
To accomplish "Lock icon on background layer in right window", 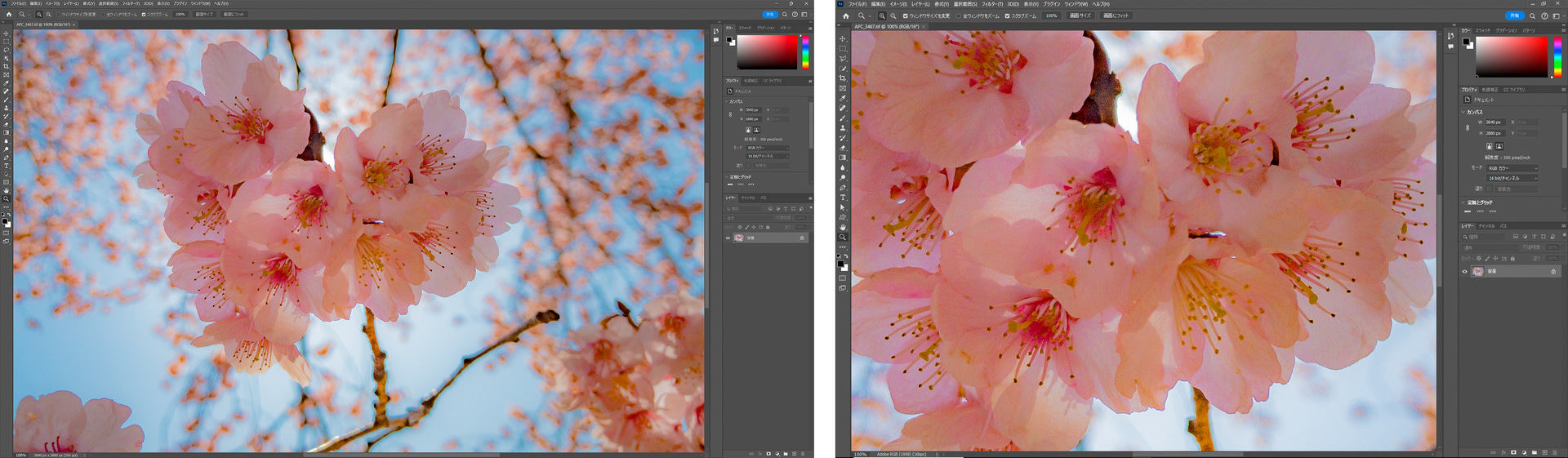I will coord(1553,271).
